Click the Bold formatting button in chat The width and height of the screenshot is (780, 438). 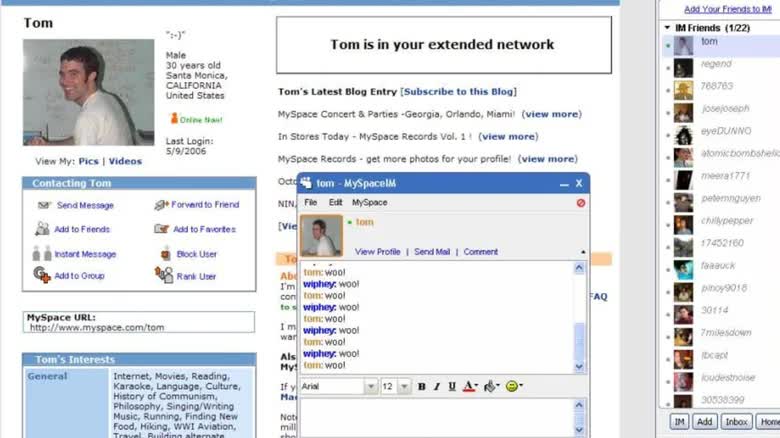click(x=421, y=386)
